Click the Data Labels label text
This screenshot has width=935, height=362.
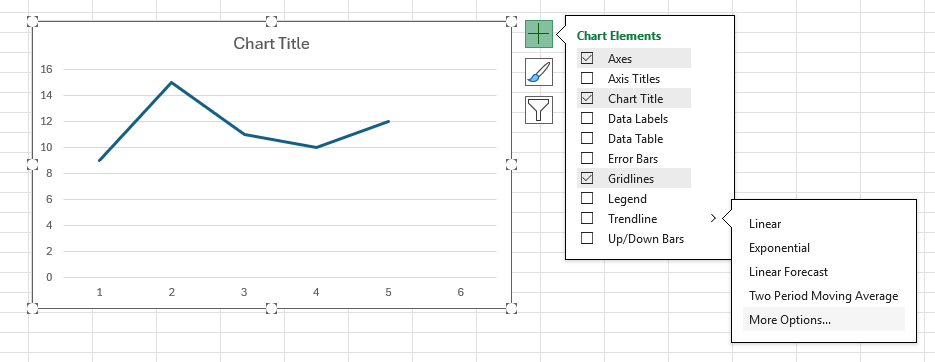coord(638,119)
